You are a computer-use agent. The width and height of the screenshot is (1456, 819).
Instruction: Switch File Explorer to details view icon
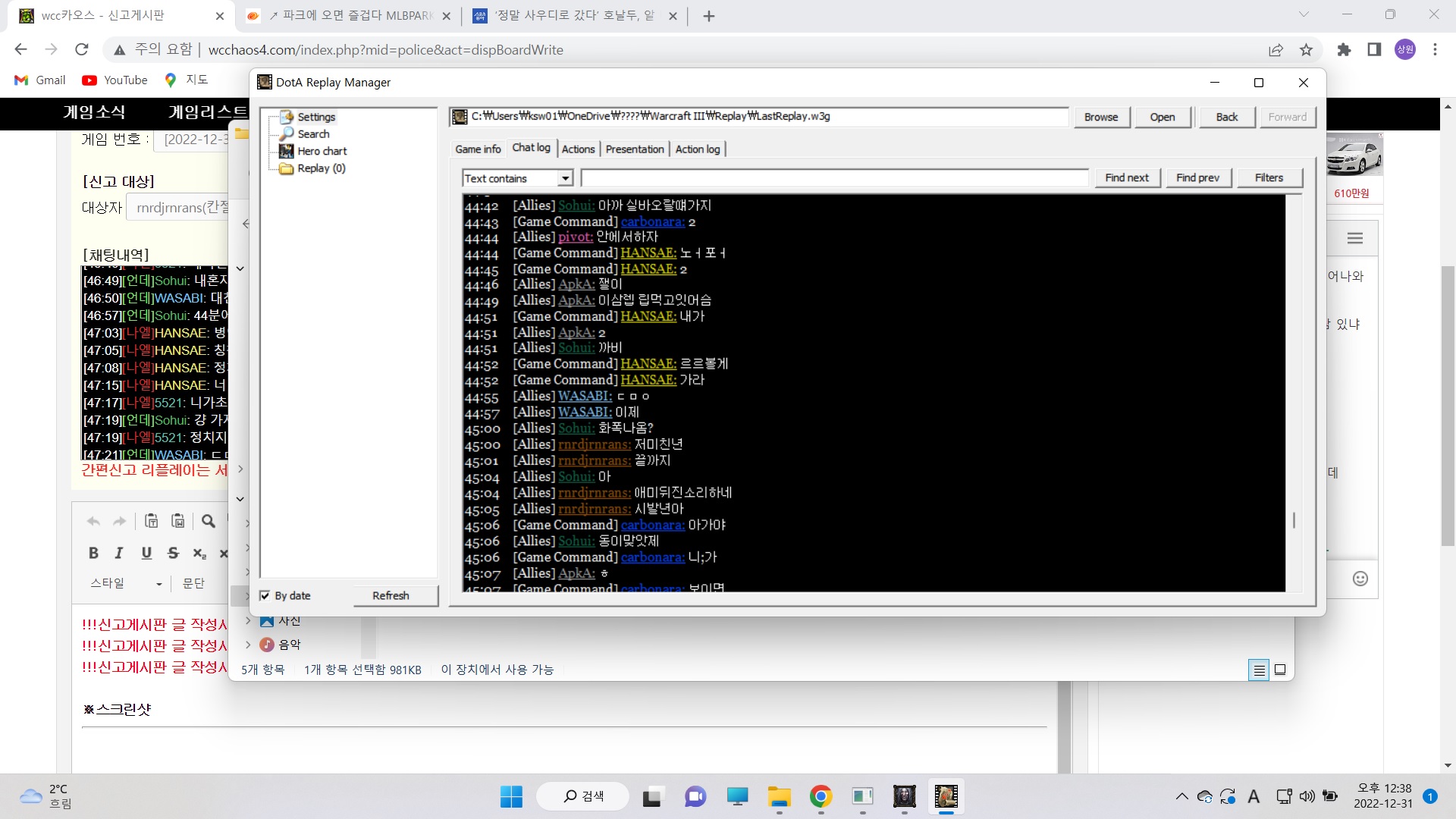pos(1259,670)
